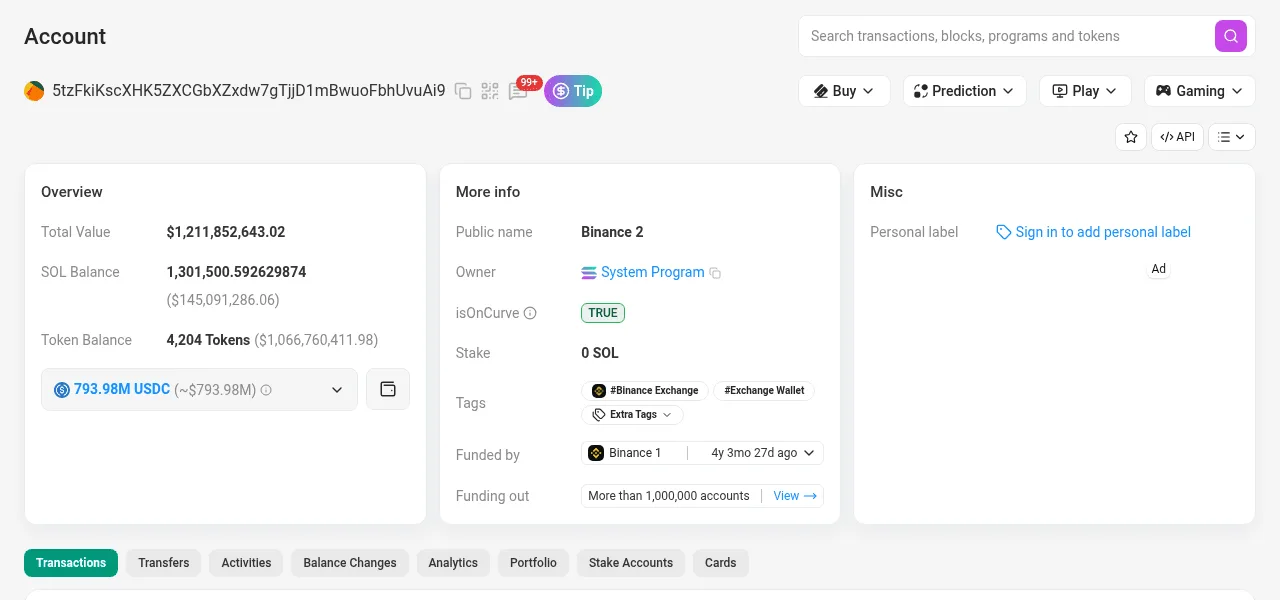Expand the Gaming menu

pyautogui.click(x=1200, y=91)
